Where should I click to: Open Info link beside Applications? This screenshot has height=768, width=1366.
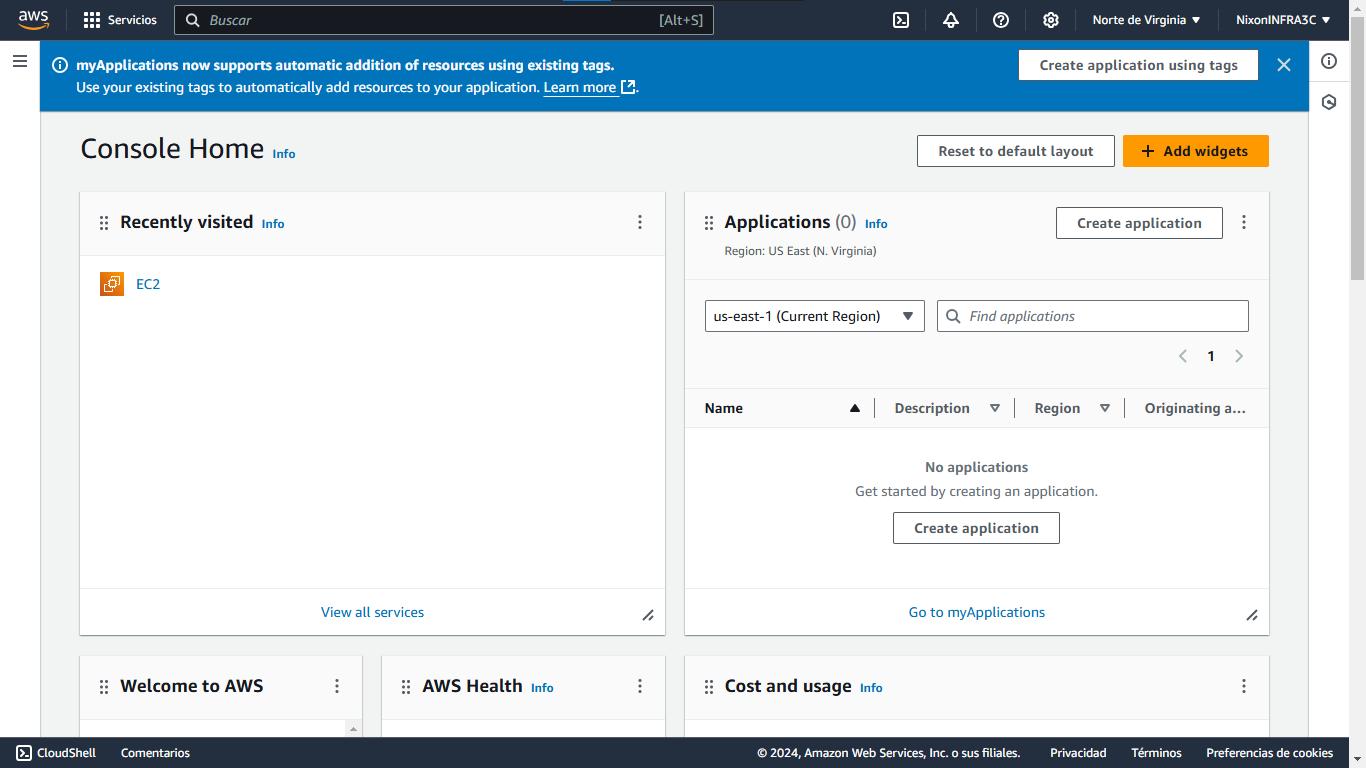(x=876, y=224)
